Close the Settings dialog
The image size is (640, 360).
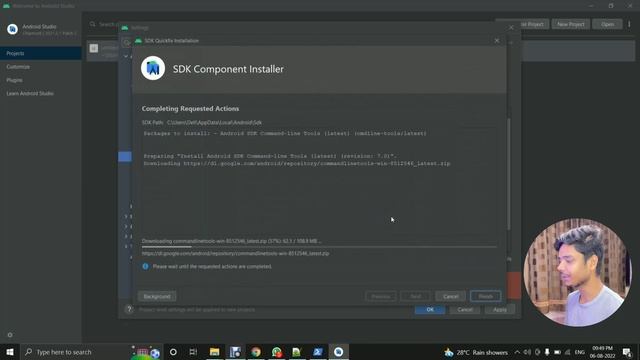point(511,27)
